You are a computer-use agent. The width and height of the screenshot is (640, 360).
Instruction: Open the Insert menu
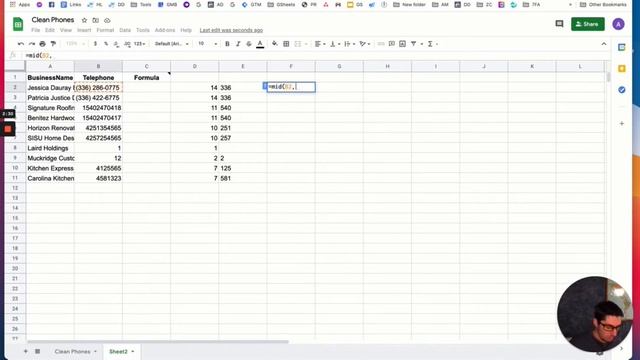[84, 30]
